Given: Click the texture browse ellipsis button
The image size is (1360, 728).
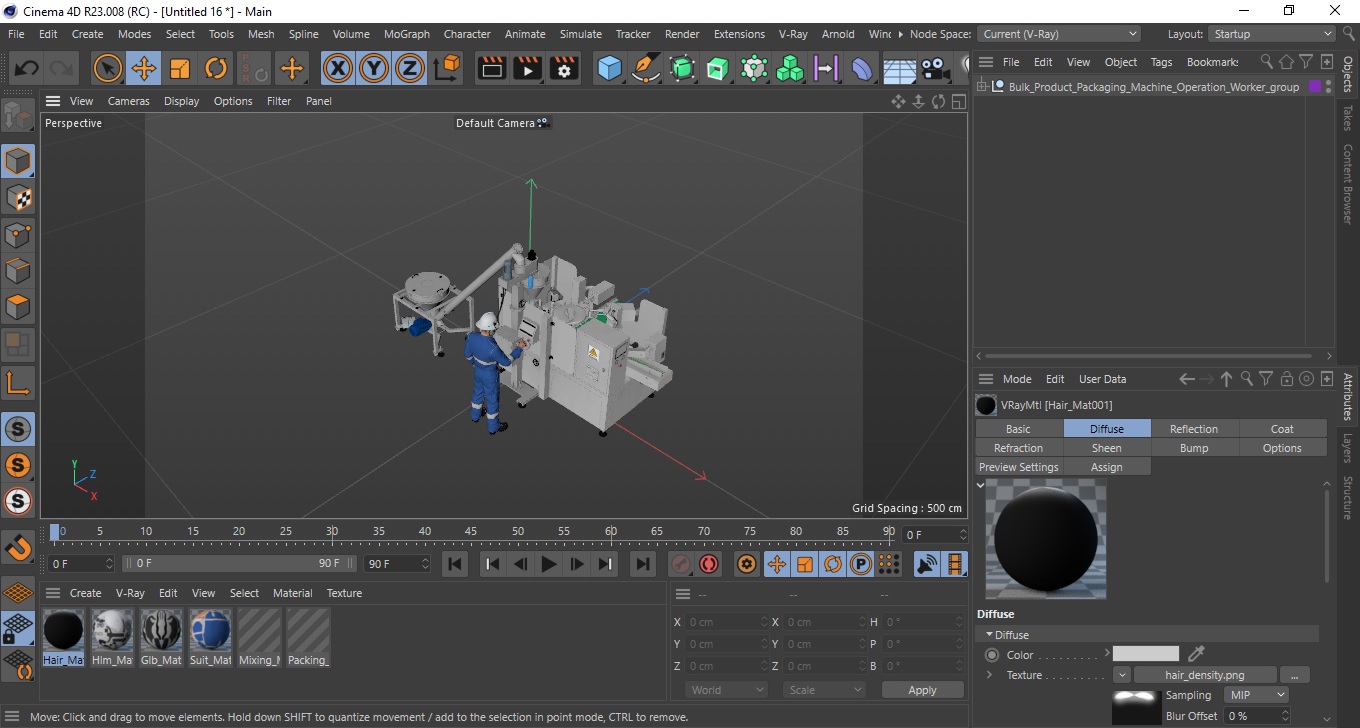Looking at the screenshot, I should (x=1294, y=675).
